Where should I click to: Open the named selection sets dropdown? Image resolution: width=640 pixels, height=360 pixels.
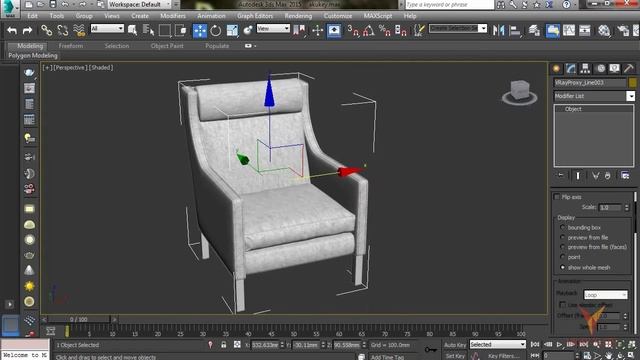click(458, 28)
